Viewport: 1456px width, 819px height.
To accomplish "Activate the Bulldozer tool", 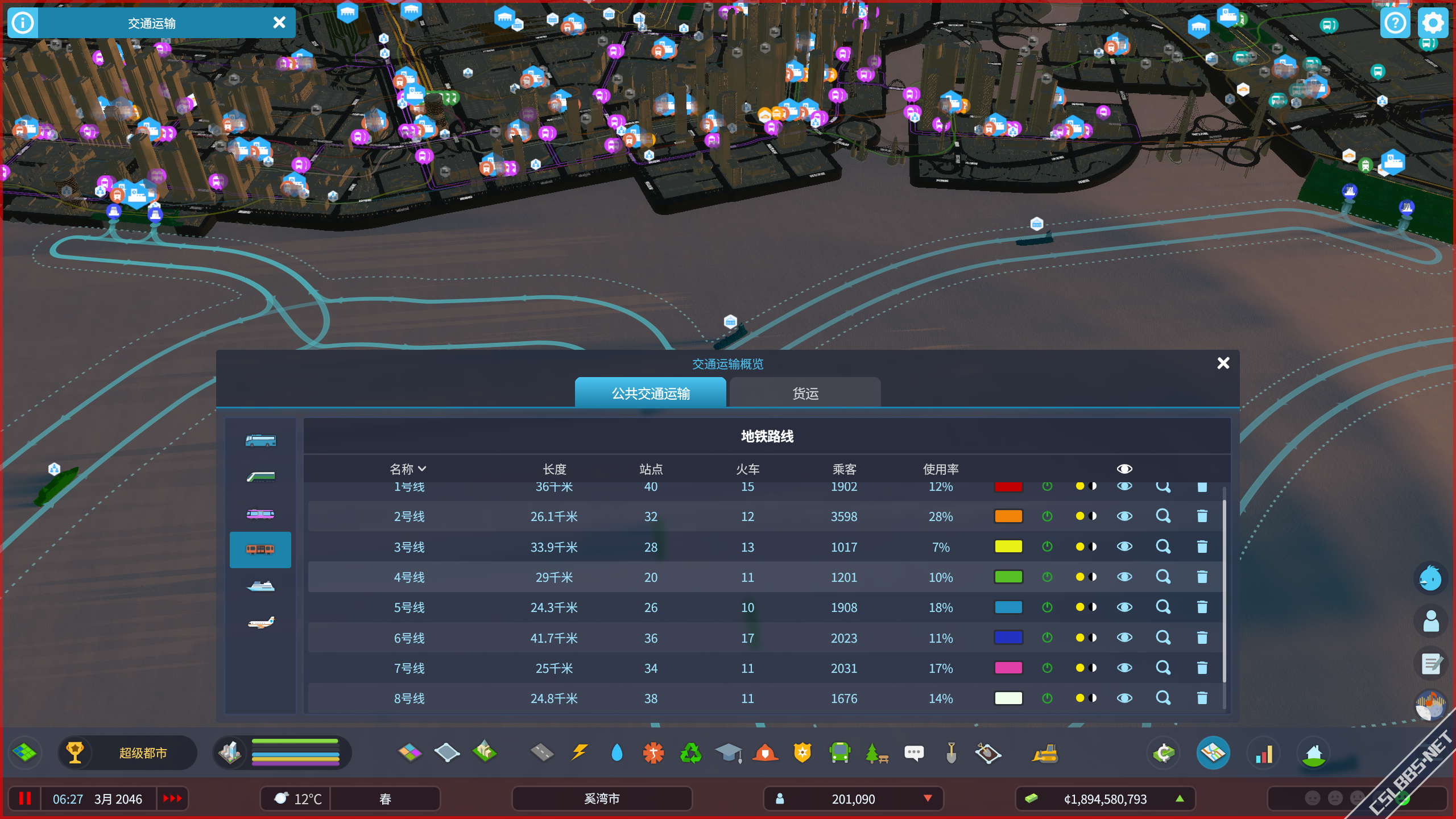I will [1045, 753].
